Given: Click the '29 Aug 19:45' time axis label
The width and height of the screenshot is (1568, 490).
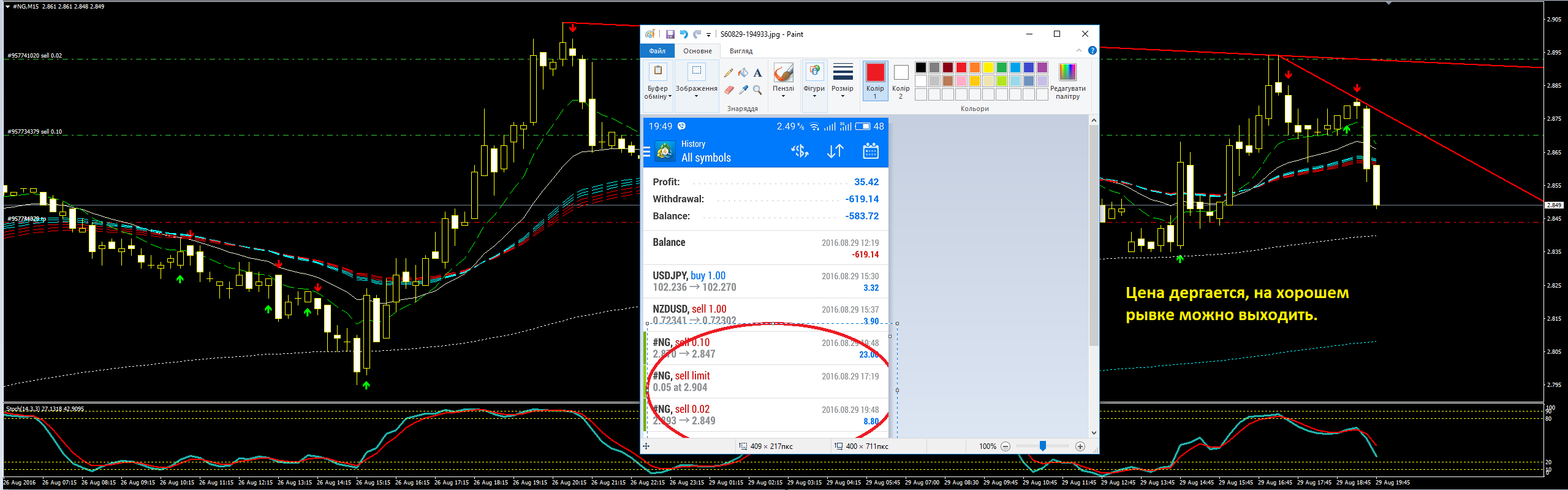Looking at the screenshot, I should click(1393, 483).
